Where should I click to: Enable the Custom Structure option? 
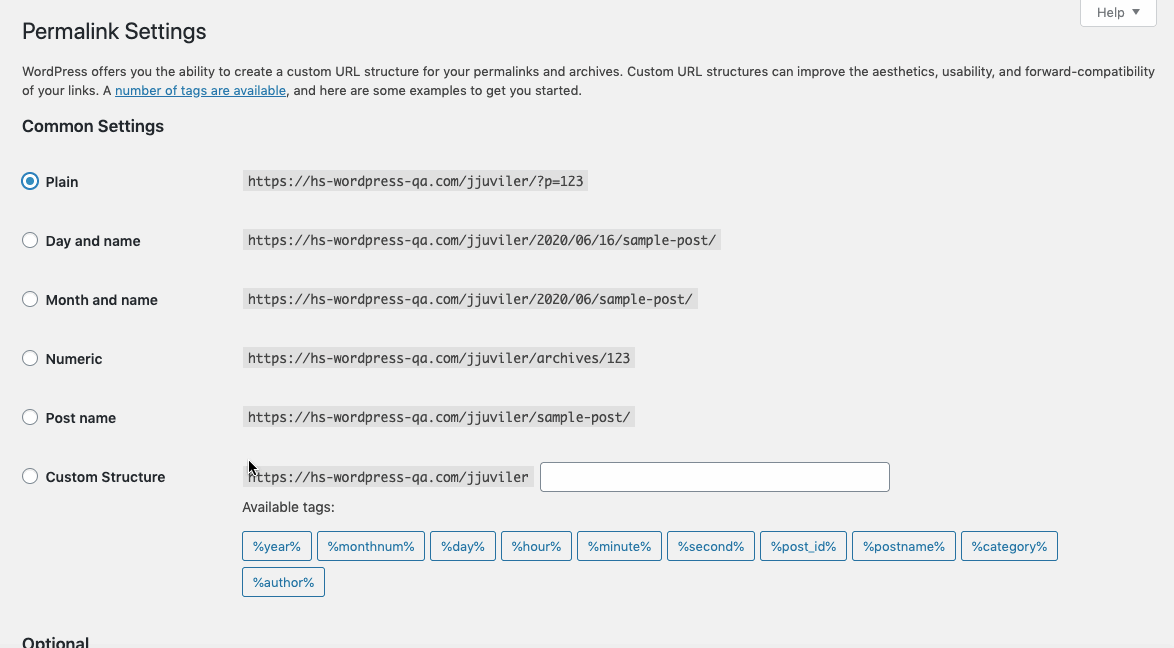(x=30, y=477)
